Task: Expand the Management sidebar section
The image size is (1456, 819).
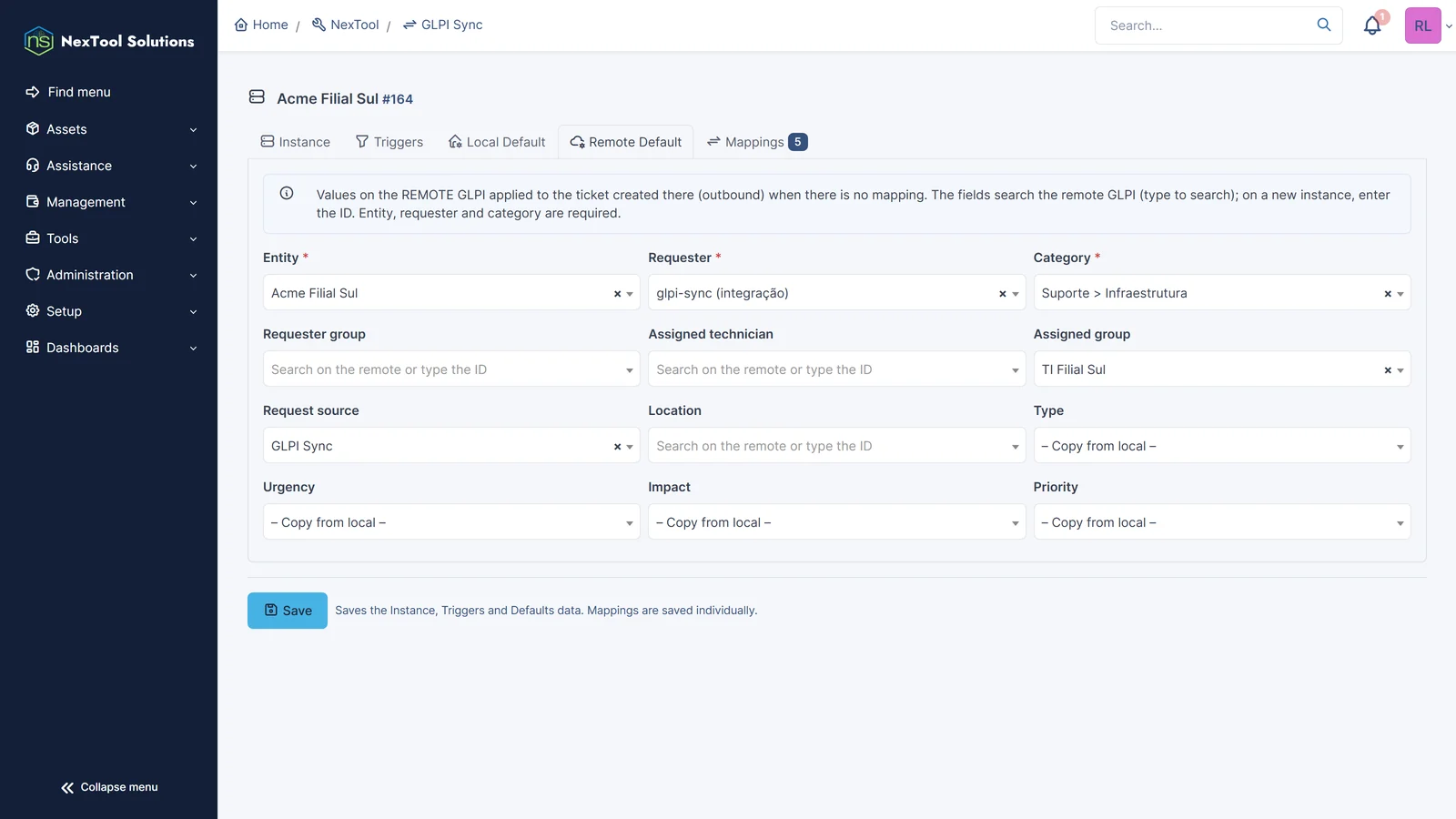Action: [109, 202]
